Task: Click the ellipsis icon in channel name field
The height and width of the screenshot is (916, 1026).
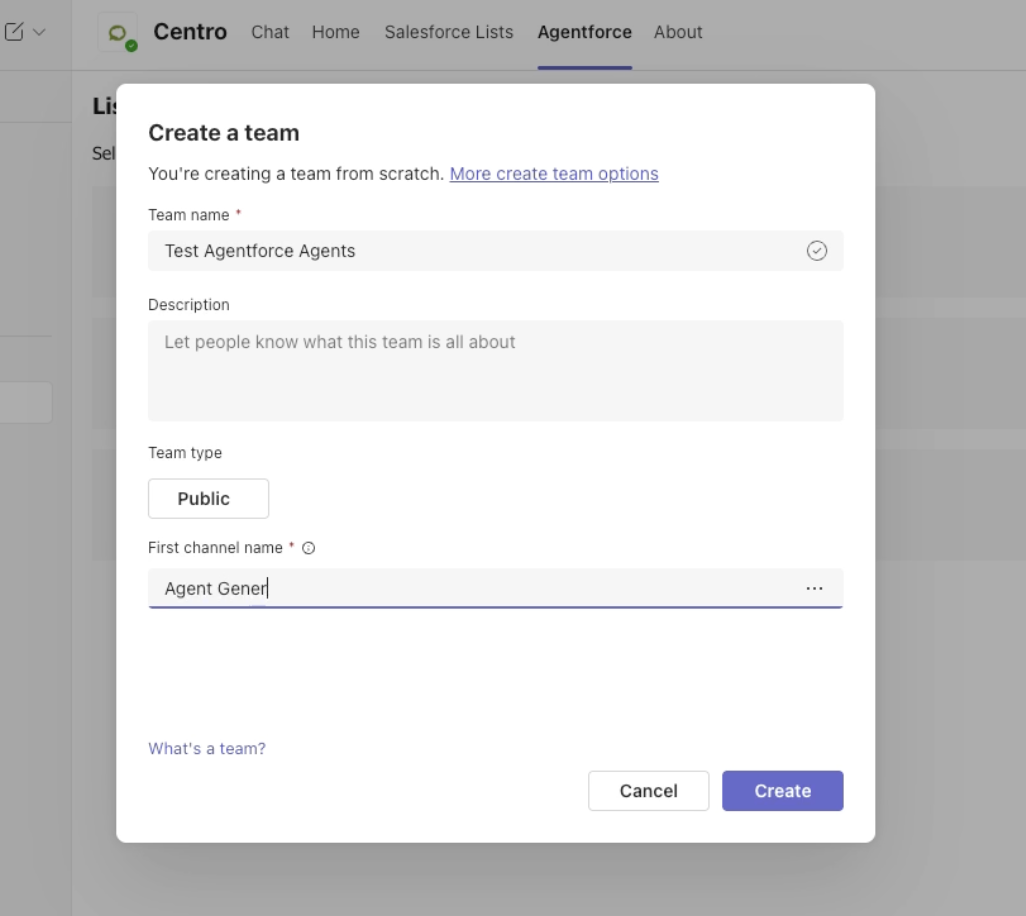Action: tap(815, 588)
